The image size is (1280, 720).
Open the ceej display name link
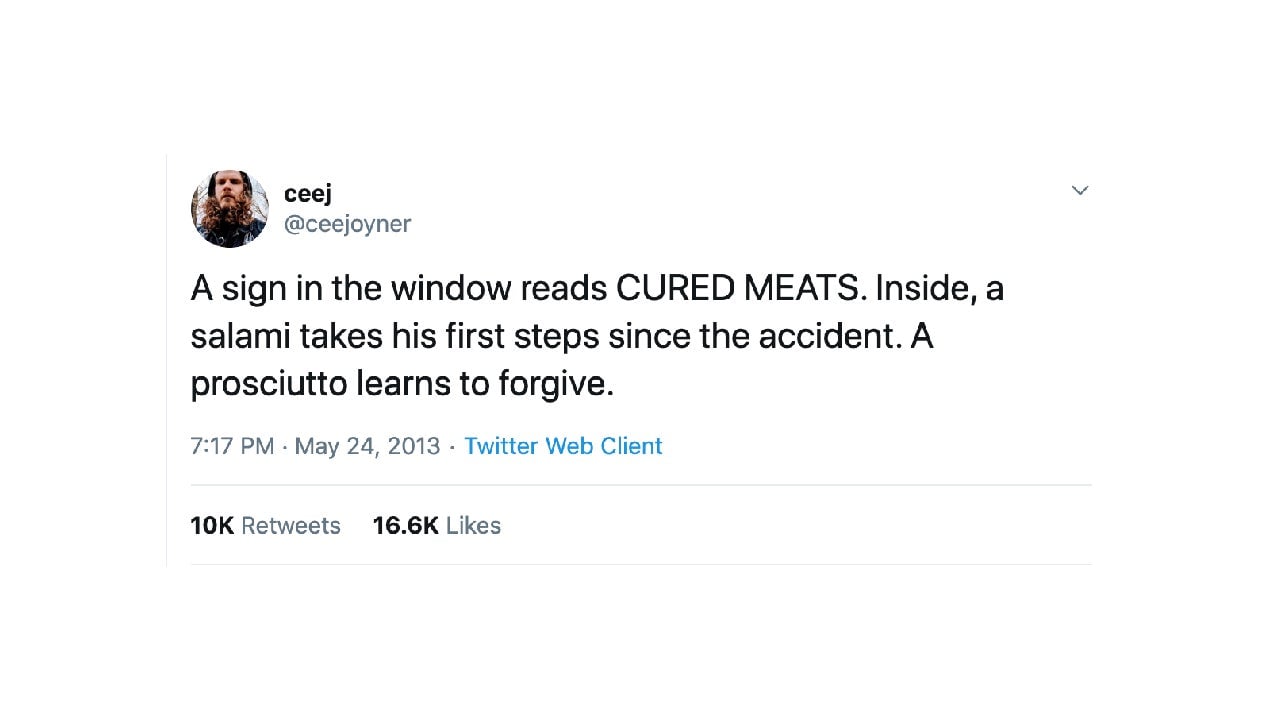point(307,193)
